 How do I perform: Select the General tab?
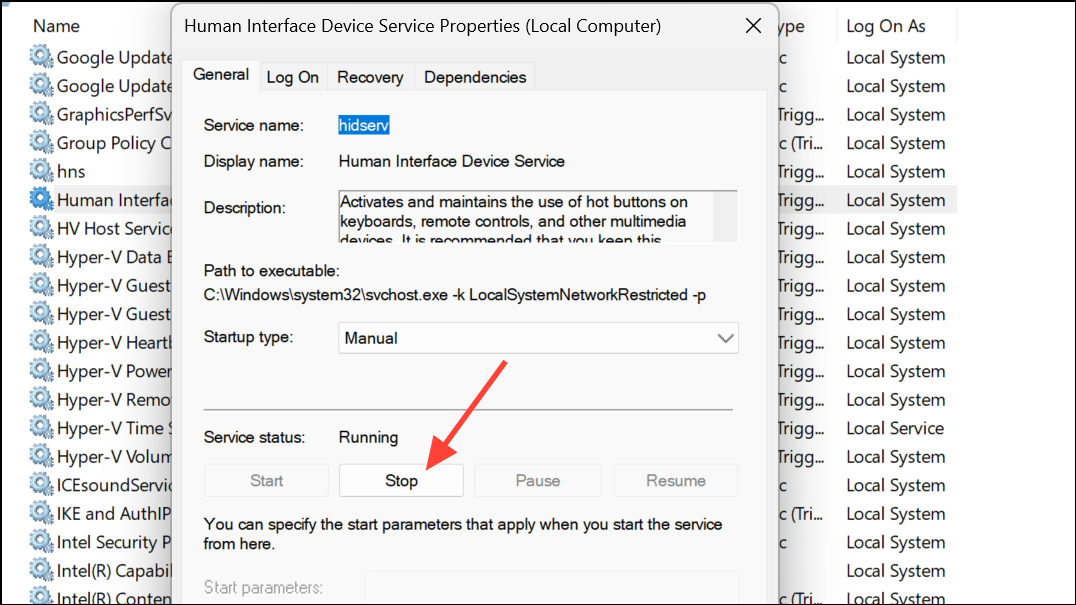pos(221,75)
